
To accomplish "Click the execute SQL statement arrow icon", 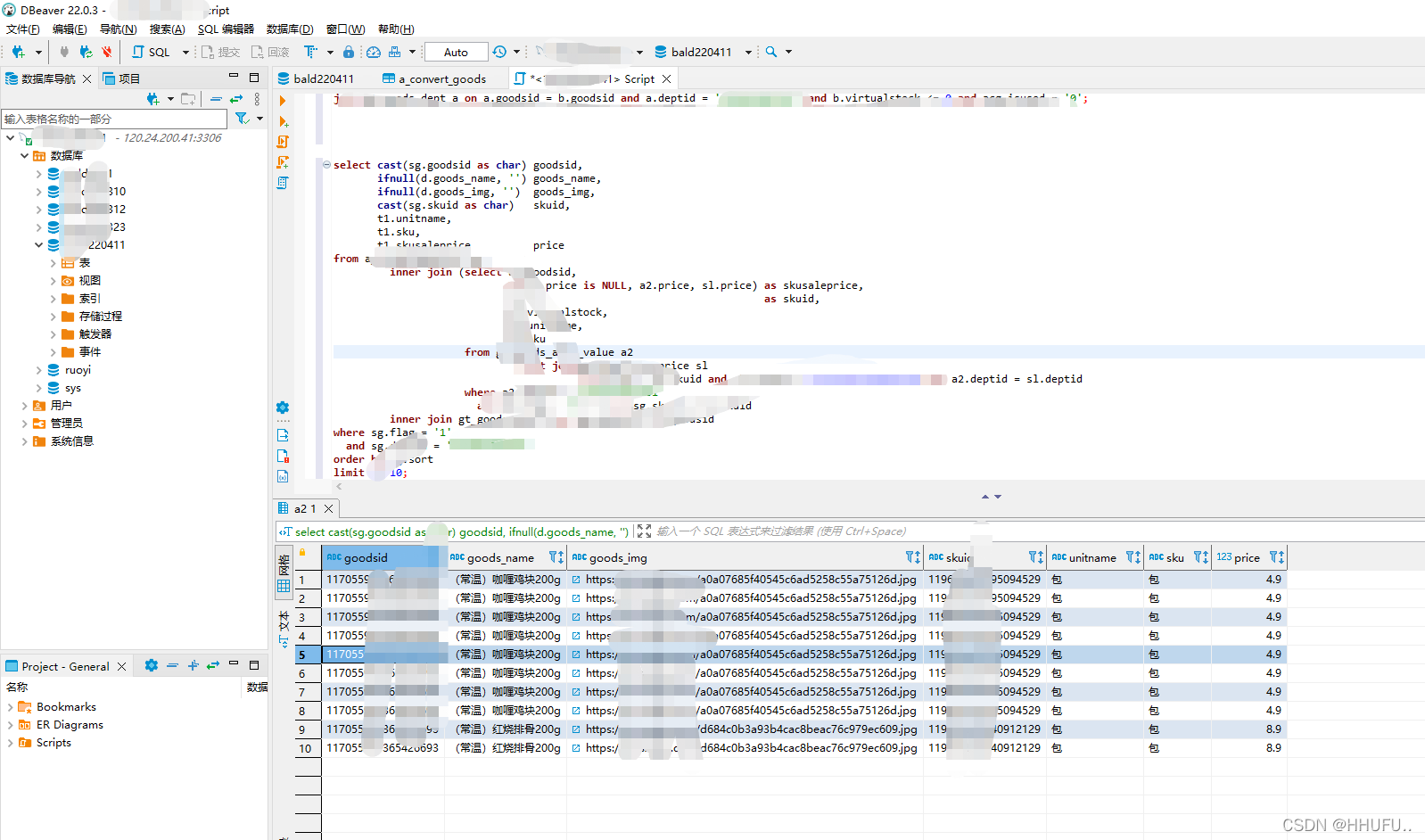I will click(x=283, y=101).
